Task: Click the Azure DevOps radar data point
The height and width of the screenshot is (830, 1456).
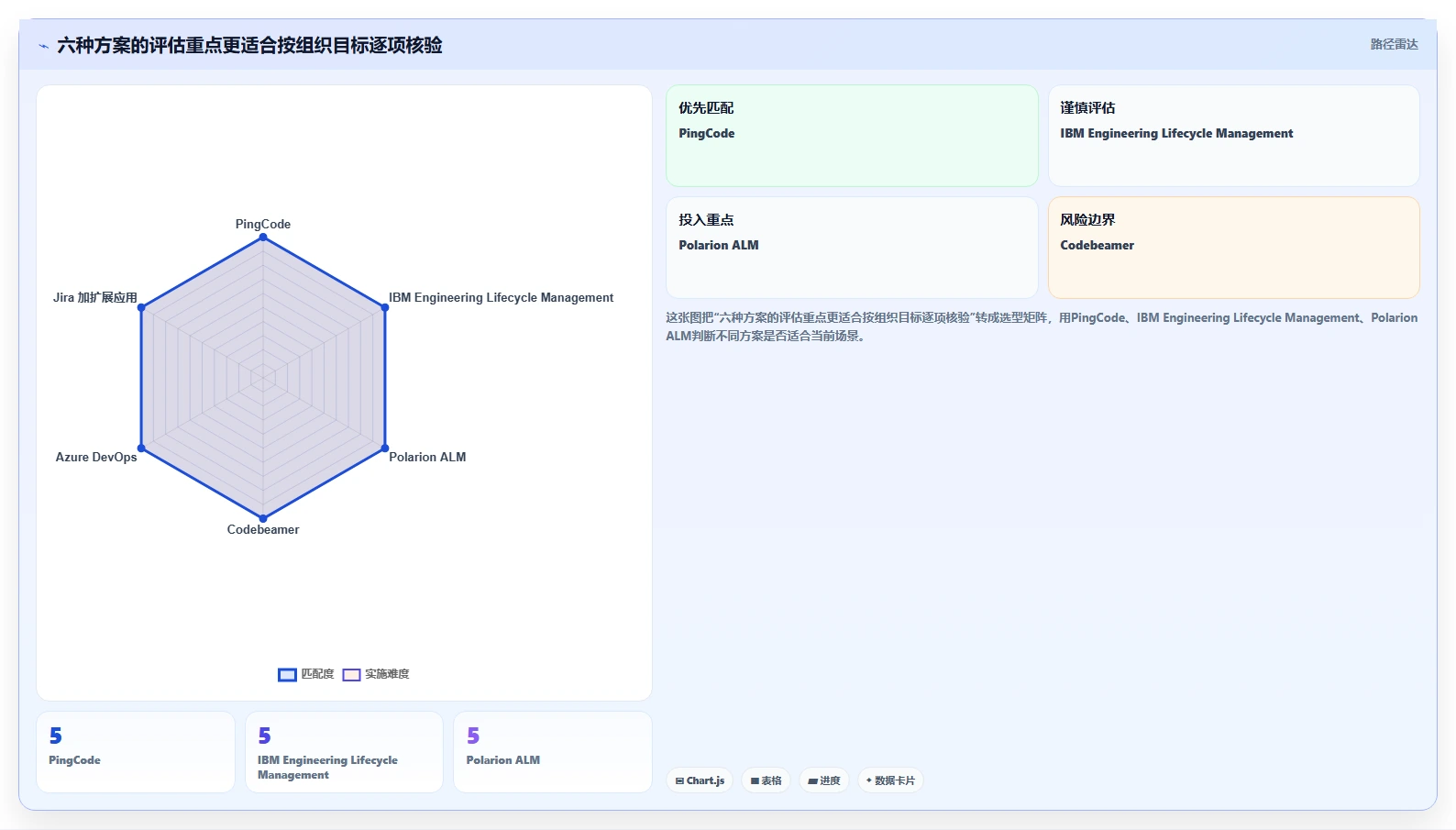Action: tap(141, 448)
